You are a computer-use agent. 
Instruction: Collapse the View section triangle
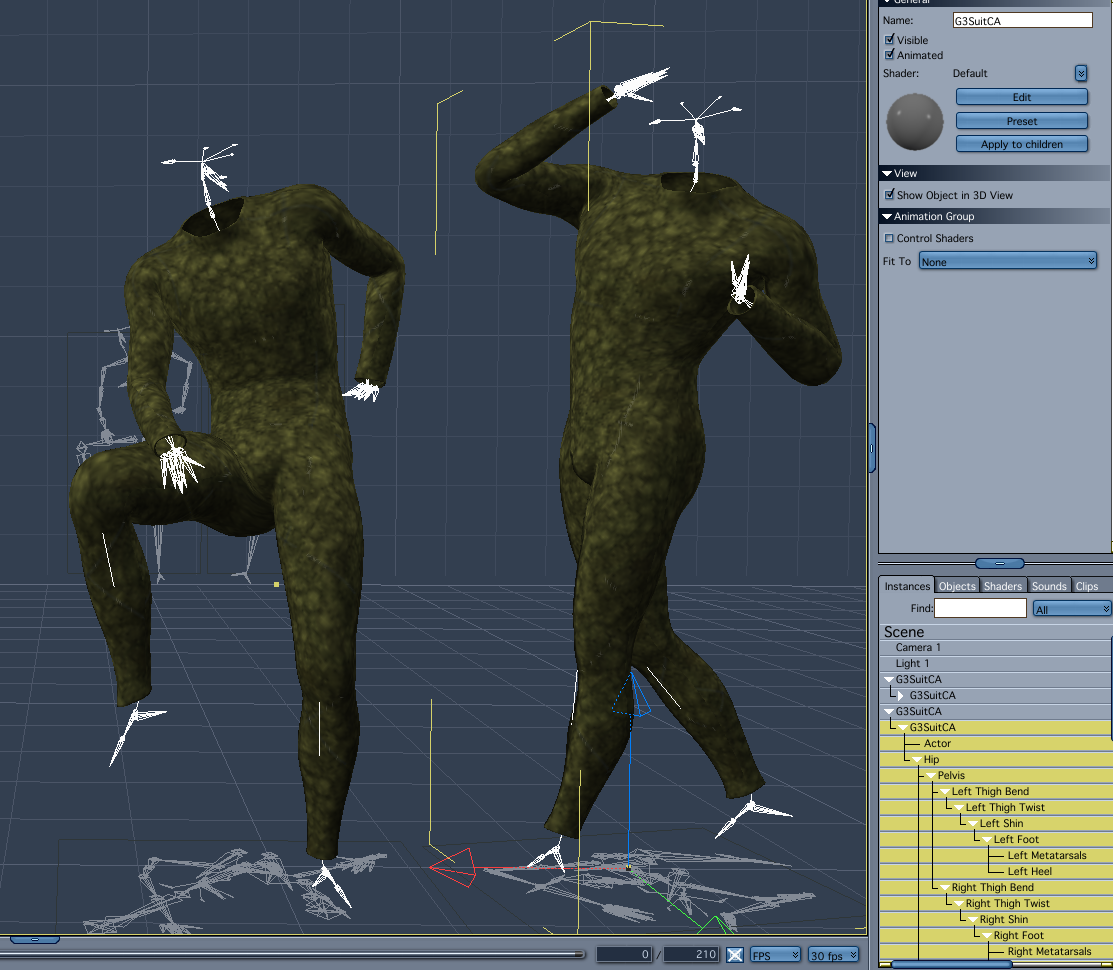[887, 173]
